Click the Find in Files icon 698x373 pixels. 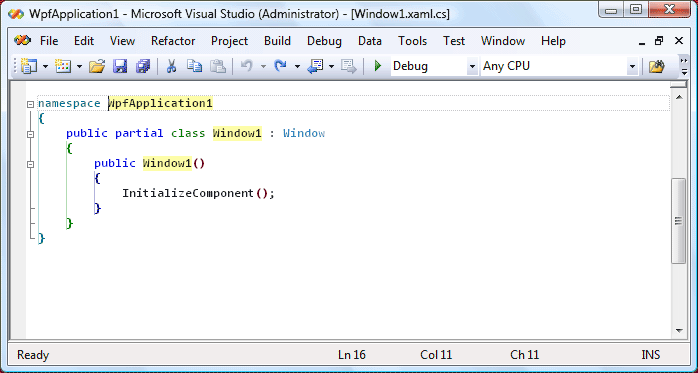pyautogui.click(x=657, y=67)
